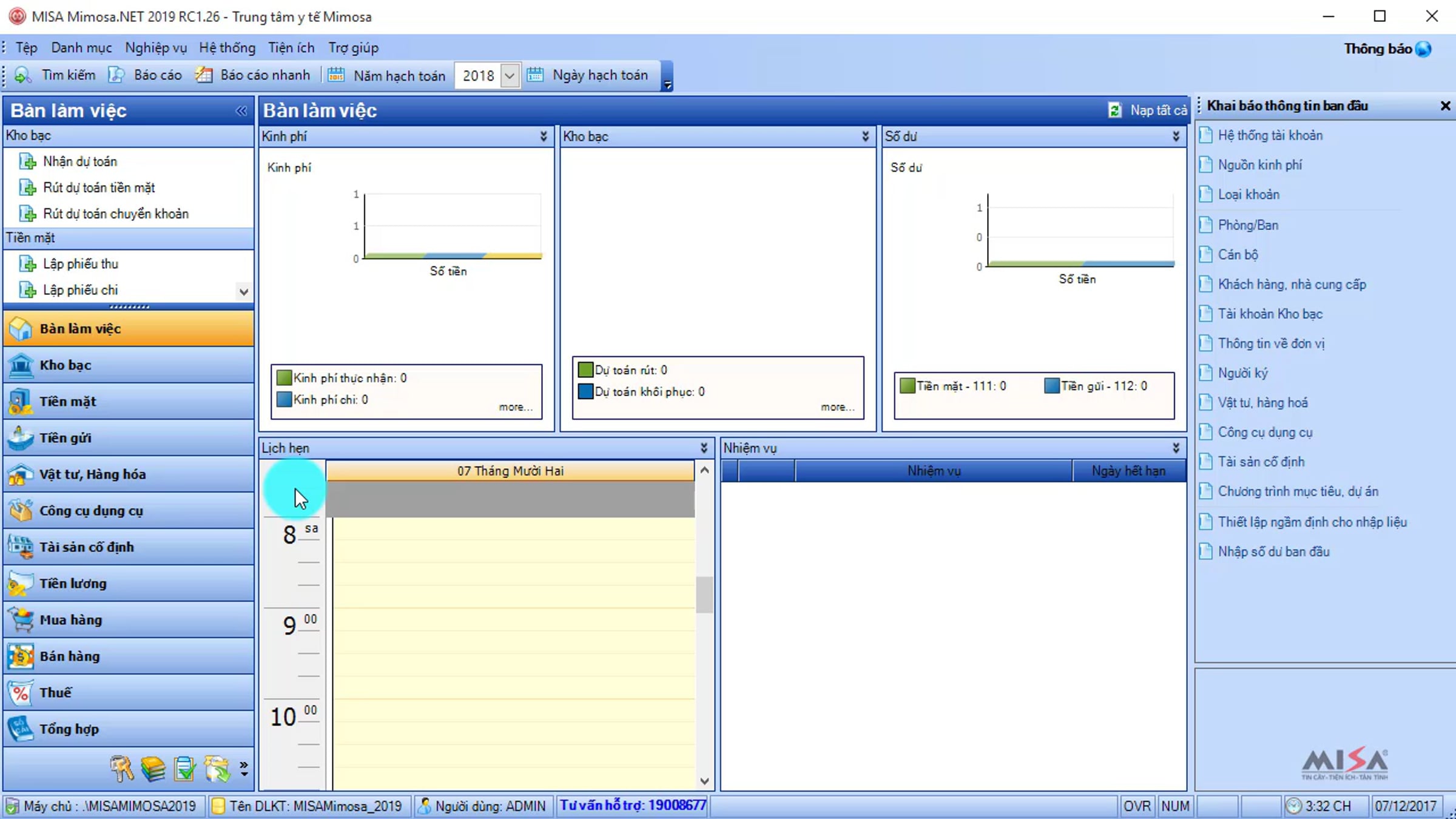This screenshot has height=819, width=1456.
Task: Click the Tài sản cố định sidebar icon
Action: click(x=21, y=547)
